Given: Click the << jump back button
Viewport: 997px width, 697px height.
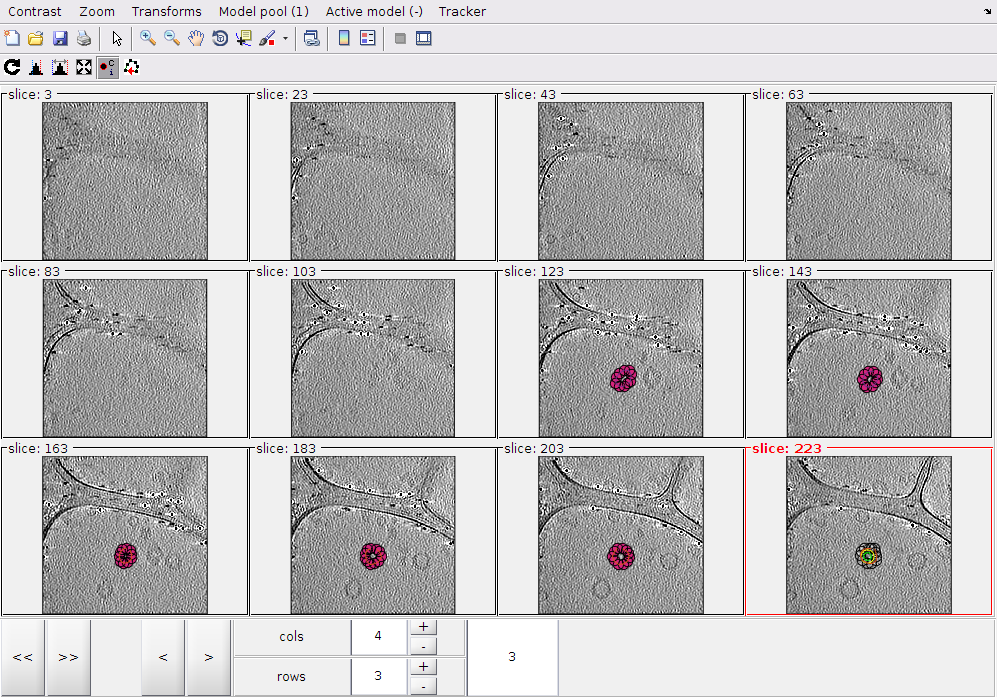Looking at the screenshot, I should 23,658.
